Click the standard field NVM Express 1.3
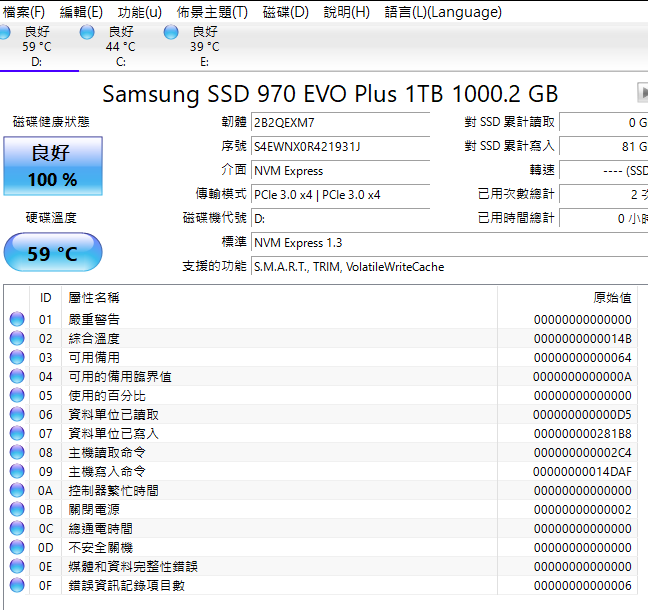Viewport: 648px width, 610px height. point(450,243)
